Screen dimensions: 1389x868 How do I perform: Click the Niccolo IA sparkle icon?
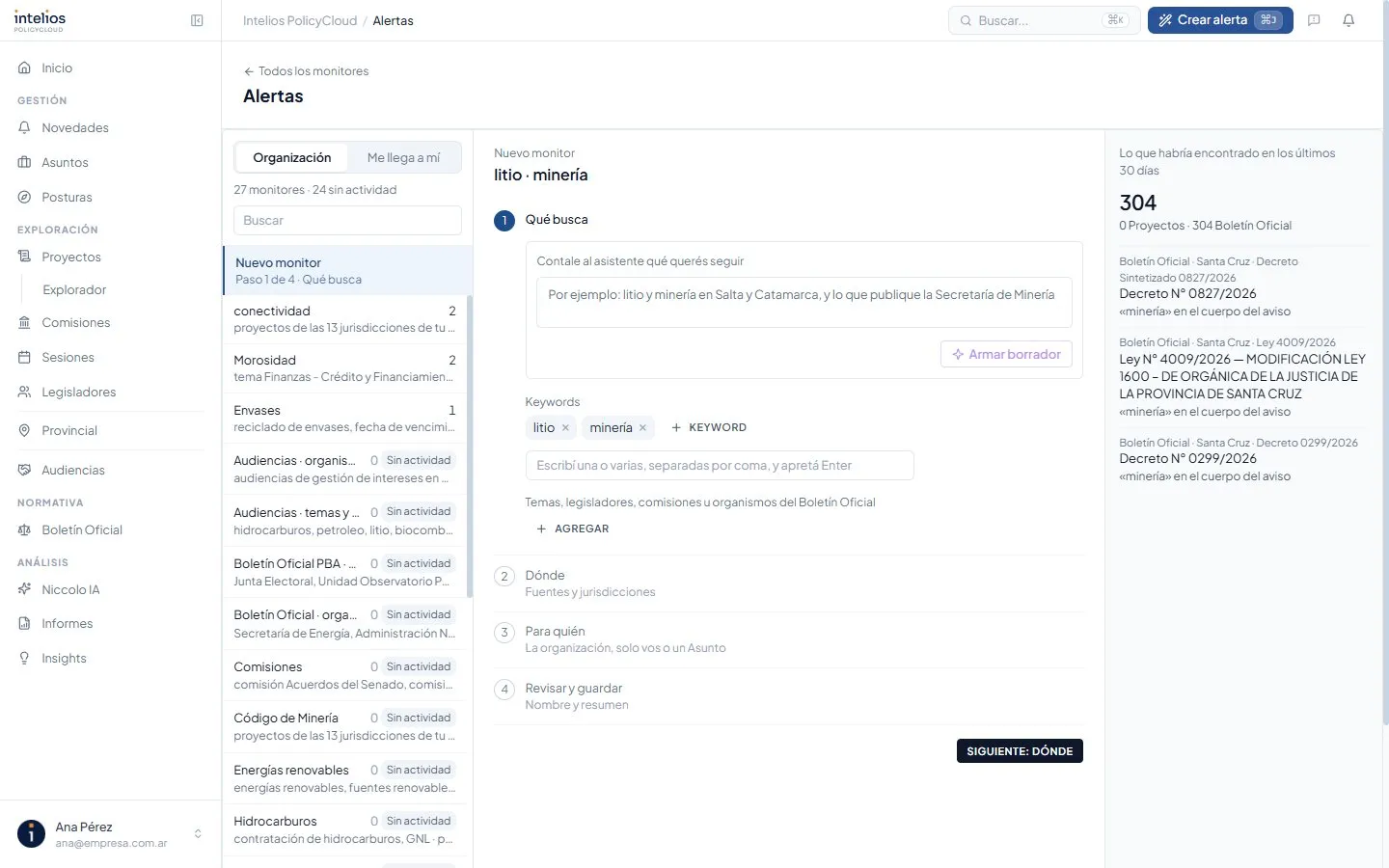click(25, 590)
